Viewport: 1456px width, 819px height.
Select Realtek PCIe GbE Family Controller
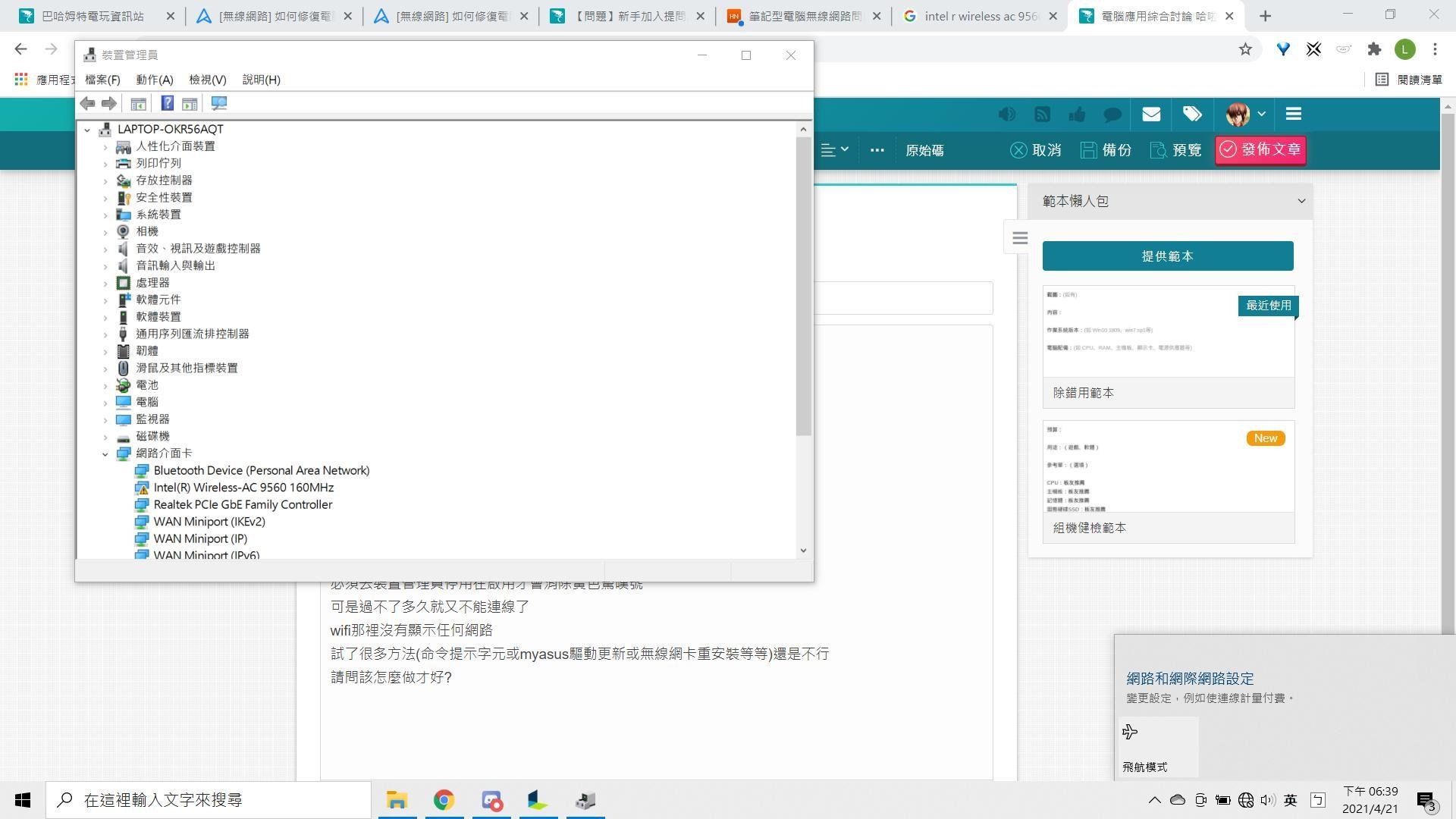[243, 504]
